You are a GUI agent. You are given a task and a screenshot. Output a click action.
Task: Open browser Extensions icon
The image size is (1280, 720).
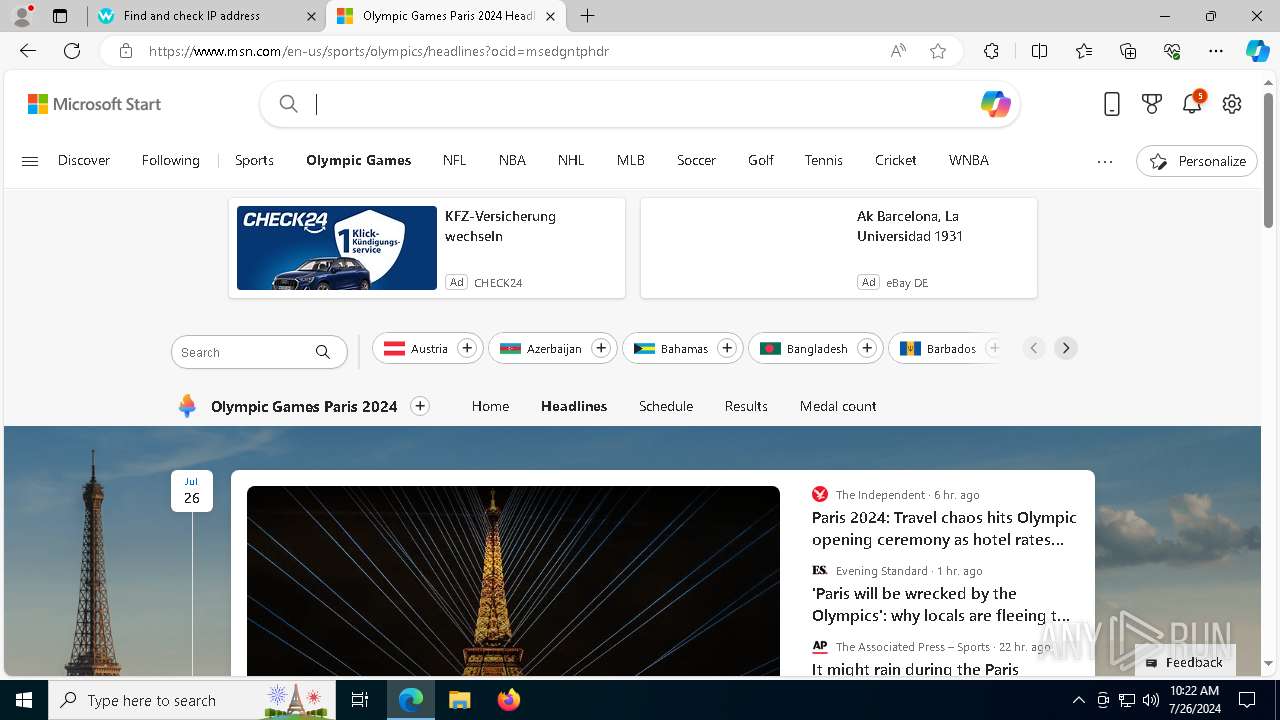coord(991,51)
